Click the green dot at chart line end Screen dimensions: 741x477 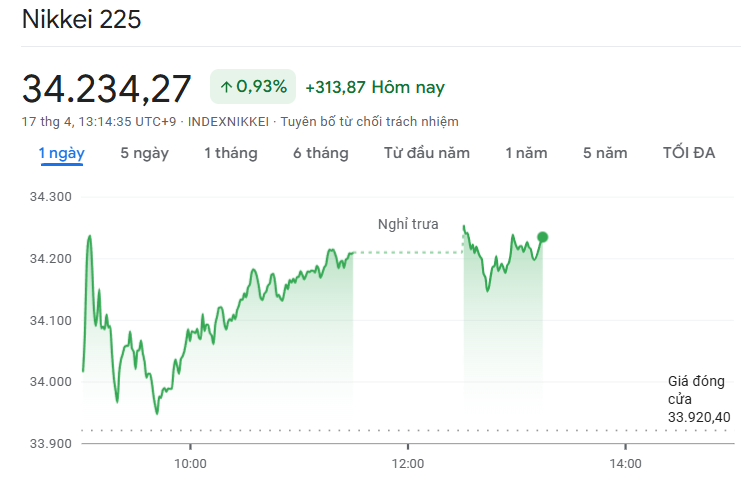click(543, 237)
